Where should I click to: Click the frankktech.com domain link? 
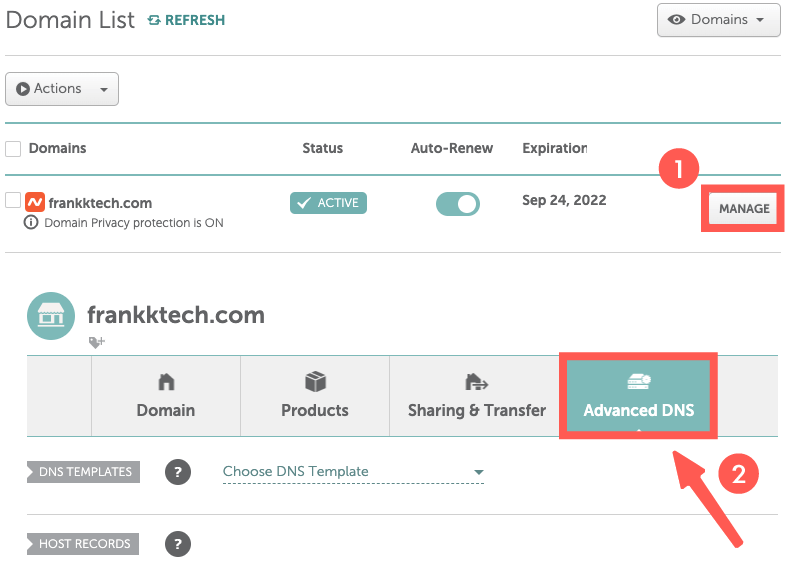[x=100, y=202]
